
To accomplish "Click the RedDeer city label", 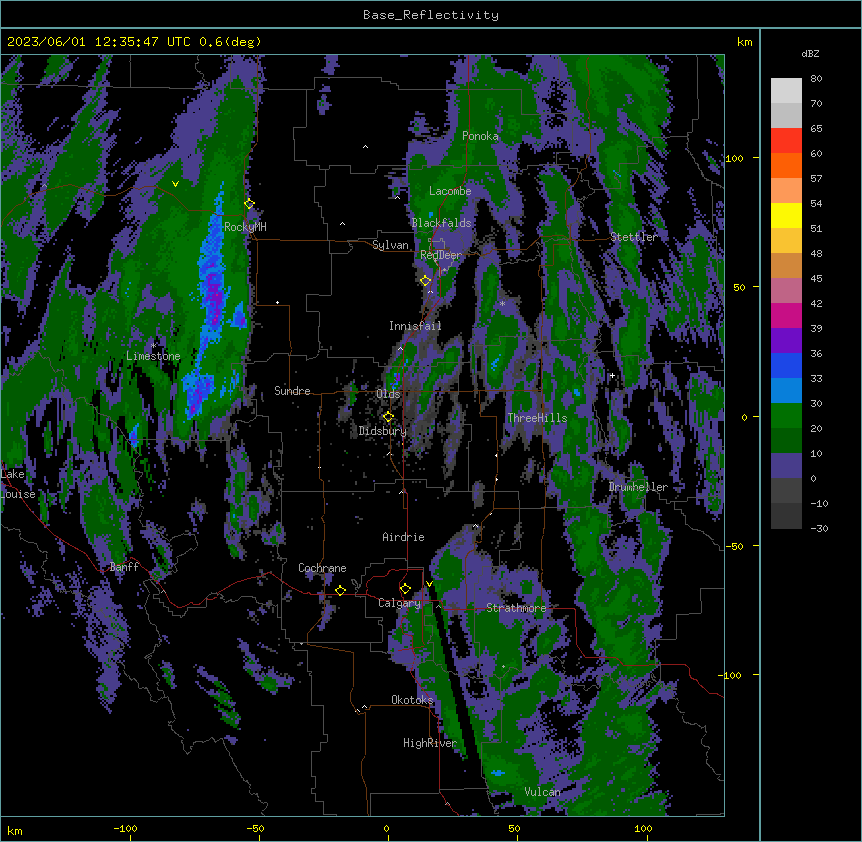I will coord(441,255).
